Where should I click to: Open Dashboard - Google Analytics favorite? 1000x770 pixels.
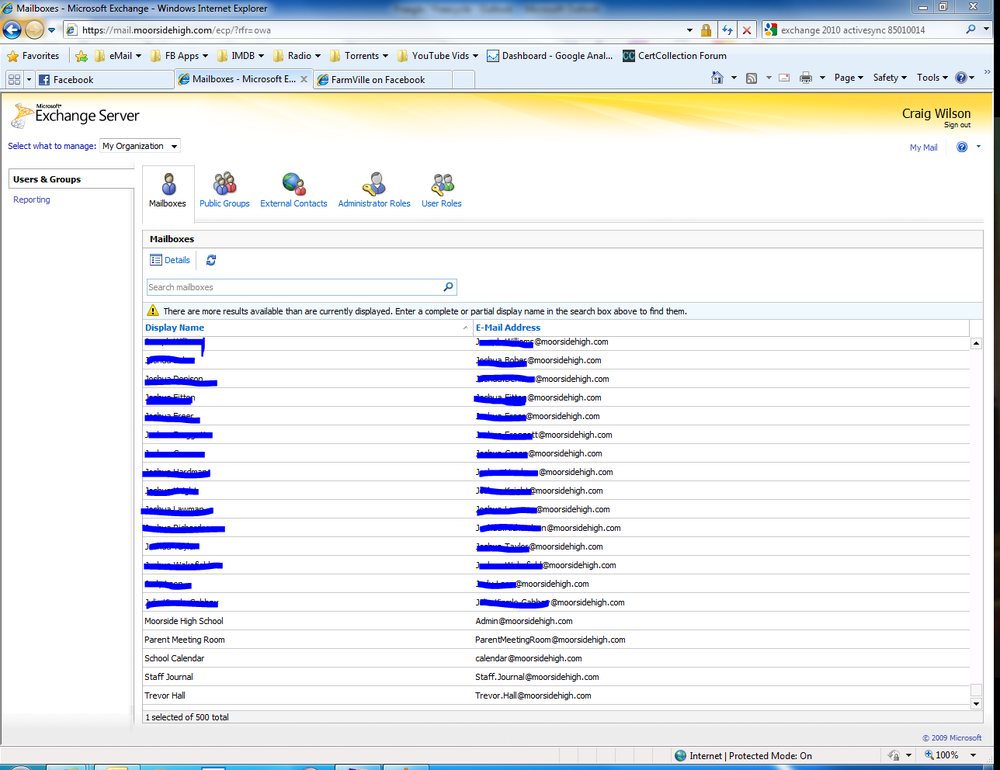[x=549, y=56]
